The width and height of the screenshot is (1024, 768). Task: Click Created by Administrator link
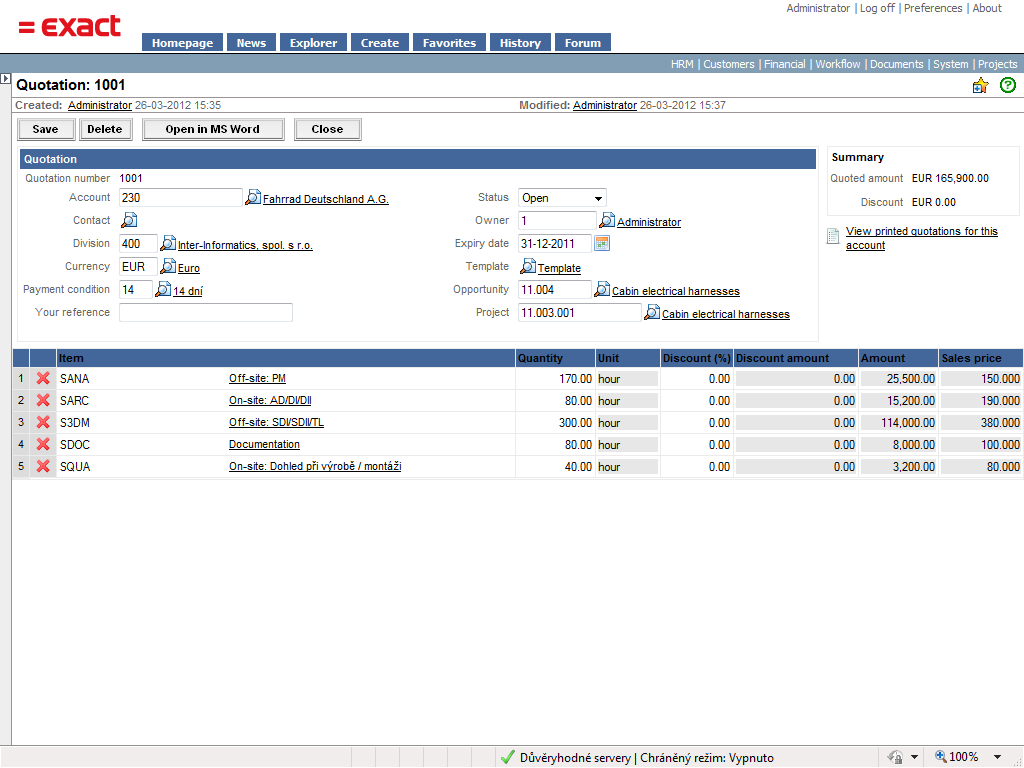point(100,105)
